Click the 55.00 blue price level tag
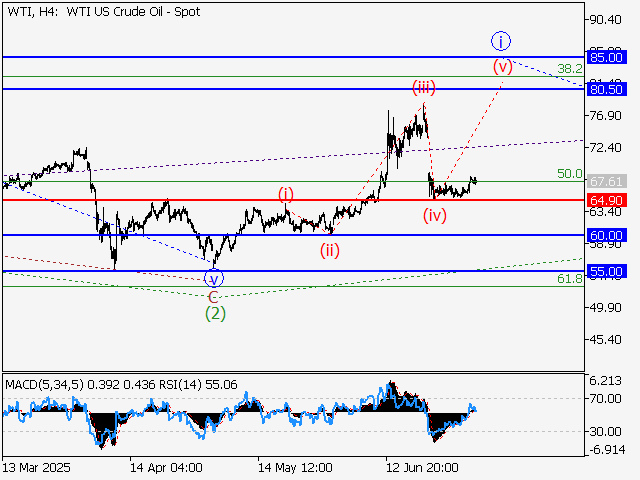This screenshot has height=480, width=640. pyautogui.click(x=607, y=271)
